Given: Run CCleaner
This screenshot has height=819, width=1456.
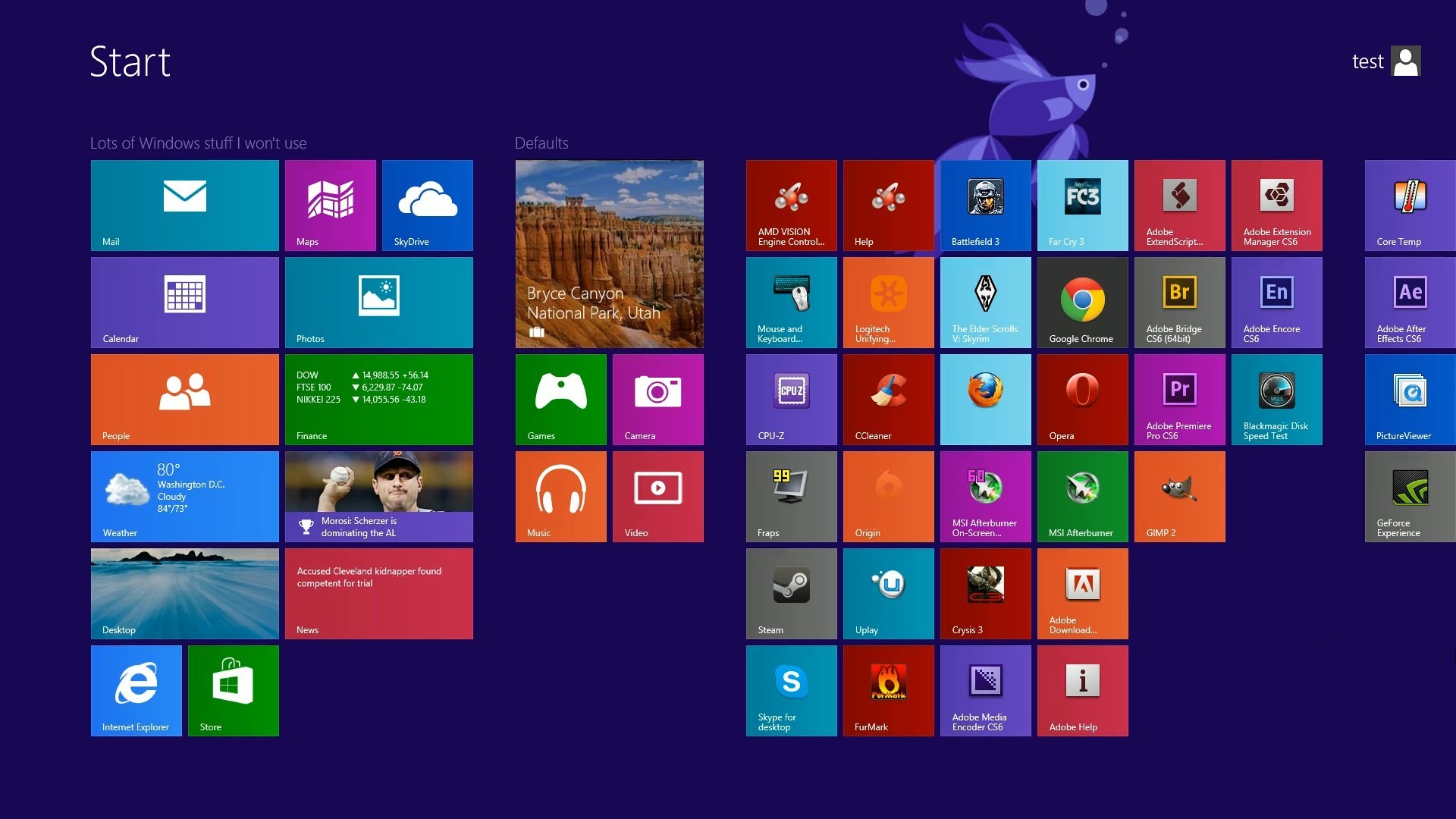Looking at the screenshot, I should pyautogui.click(x=889, y=399).
